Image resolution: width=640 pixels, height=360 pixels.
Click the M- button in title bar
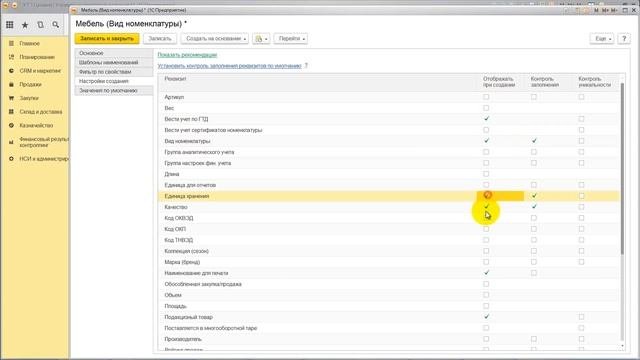(x=614, y=10)
